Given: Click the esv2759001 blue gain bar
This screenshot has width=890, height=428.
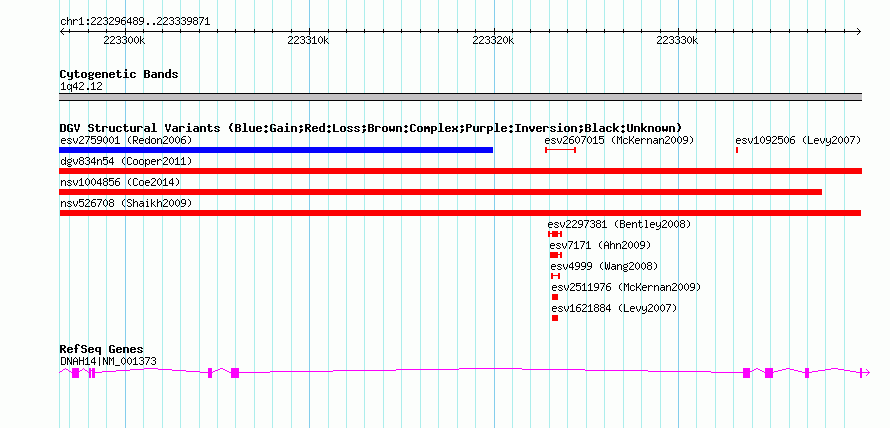Looking at the screenshot, I should pos(276,150).
